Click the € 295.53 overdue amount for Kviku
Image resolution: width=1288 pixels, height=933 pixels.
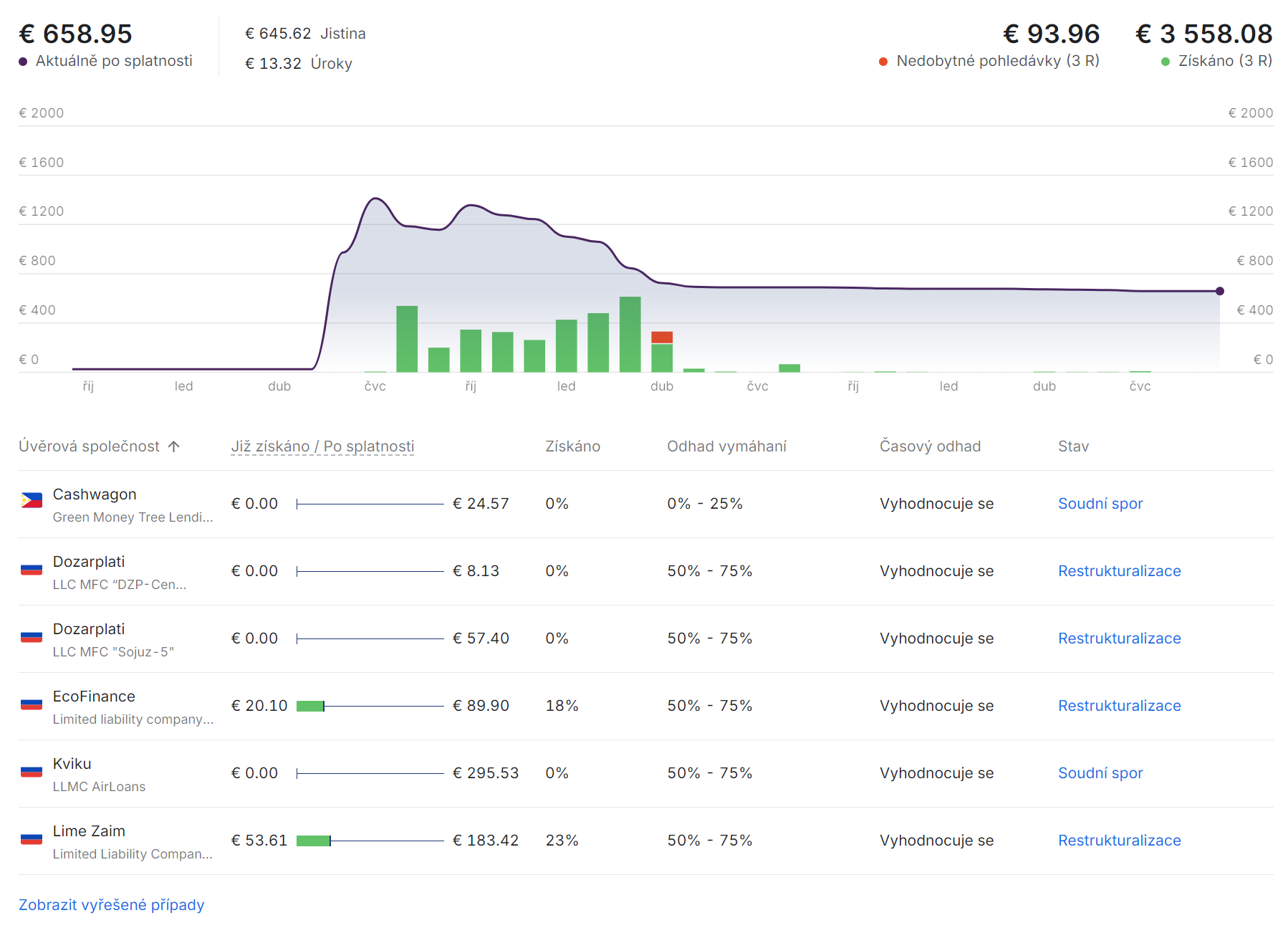[x=486, y=773]
